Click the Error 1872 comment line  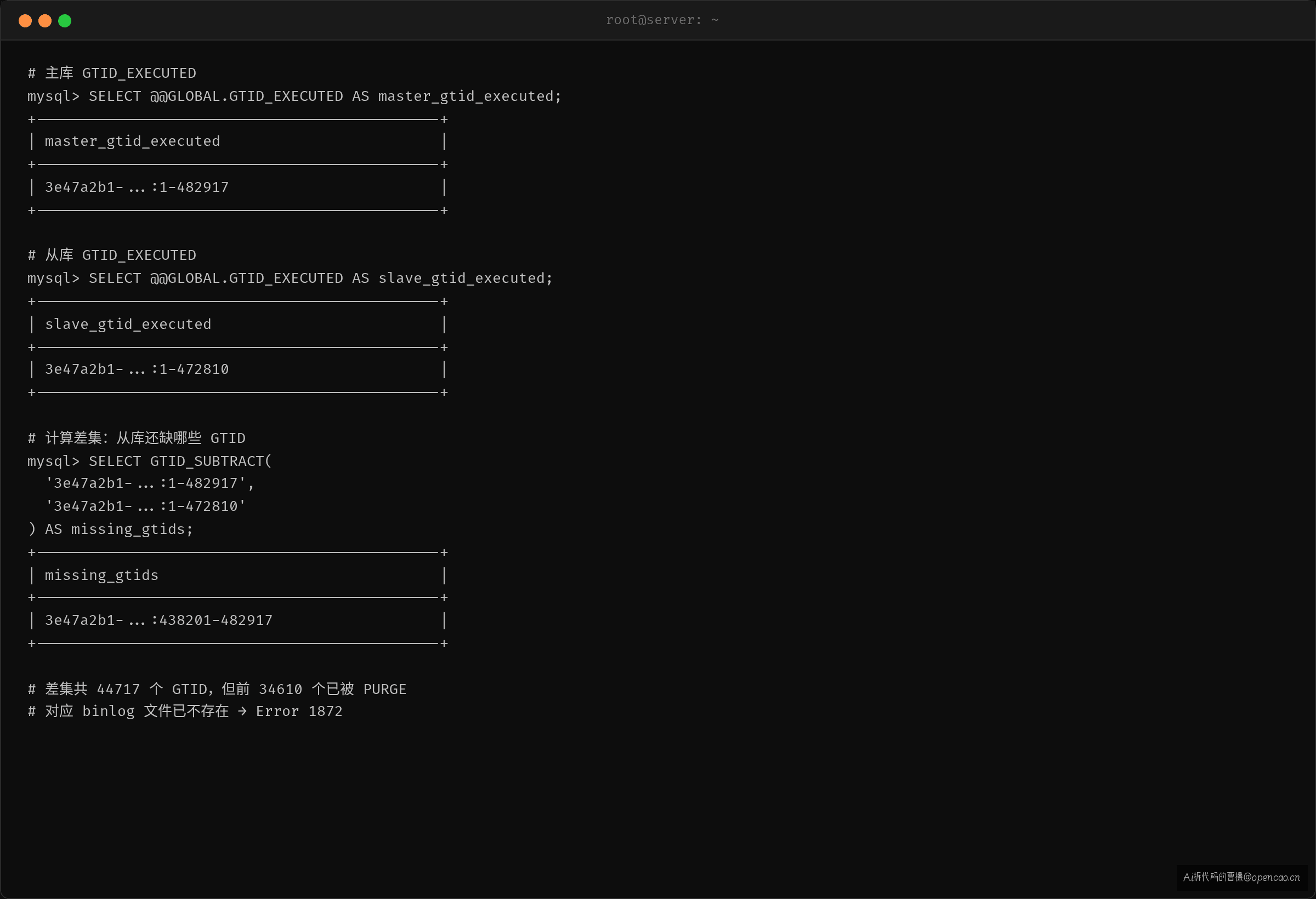(x=185, y=712)
